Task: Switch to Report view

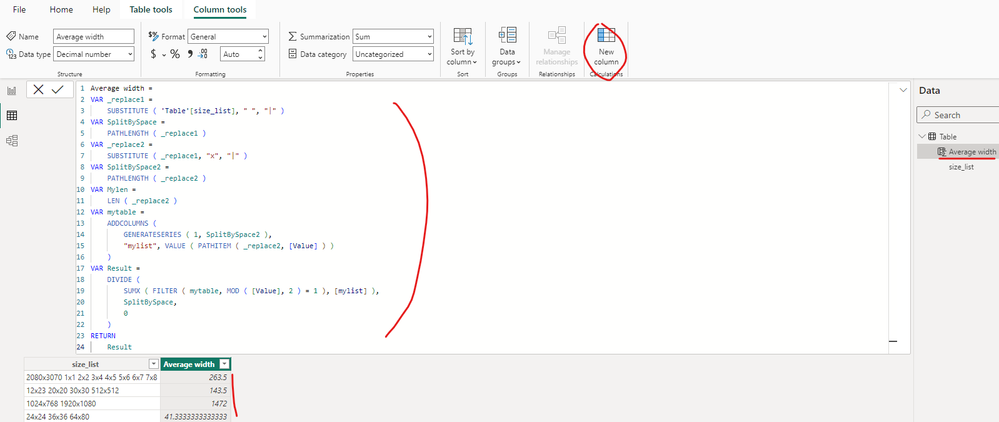Action: pyautogui.click(x=11, y=91)
